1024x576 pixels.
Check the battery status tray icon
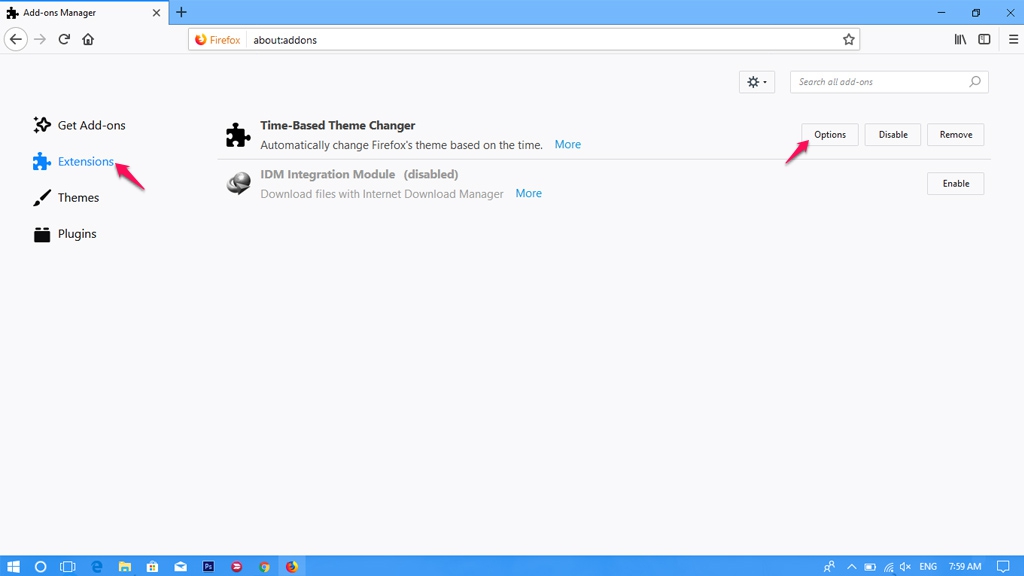coord(870,566)
